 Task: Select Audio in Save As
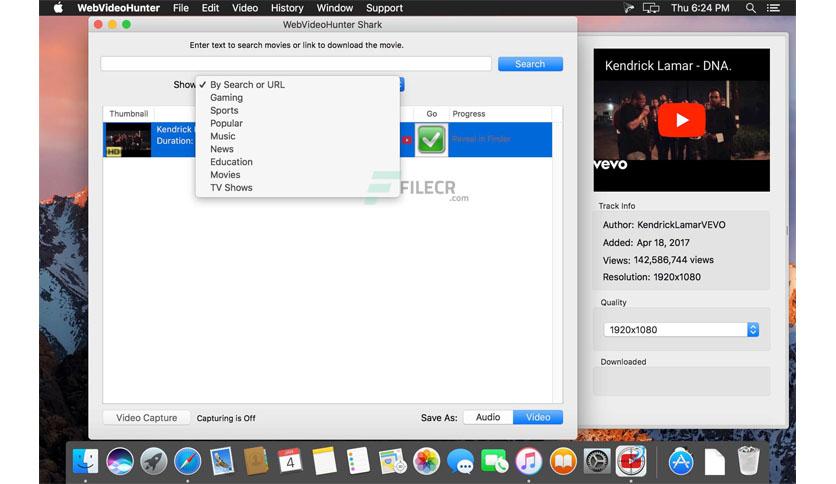point(488,417)
